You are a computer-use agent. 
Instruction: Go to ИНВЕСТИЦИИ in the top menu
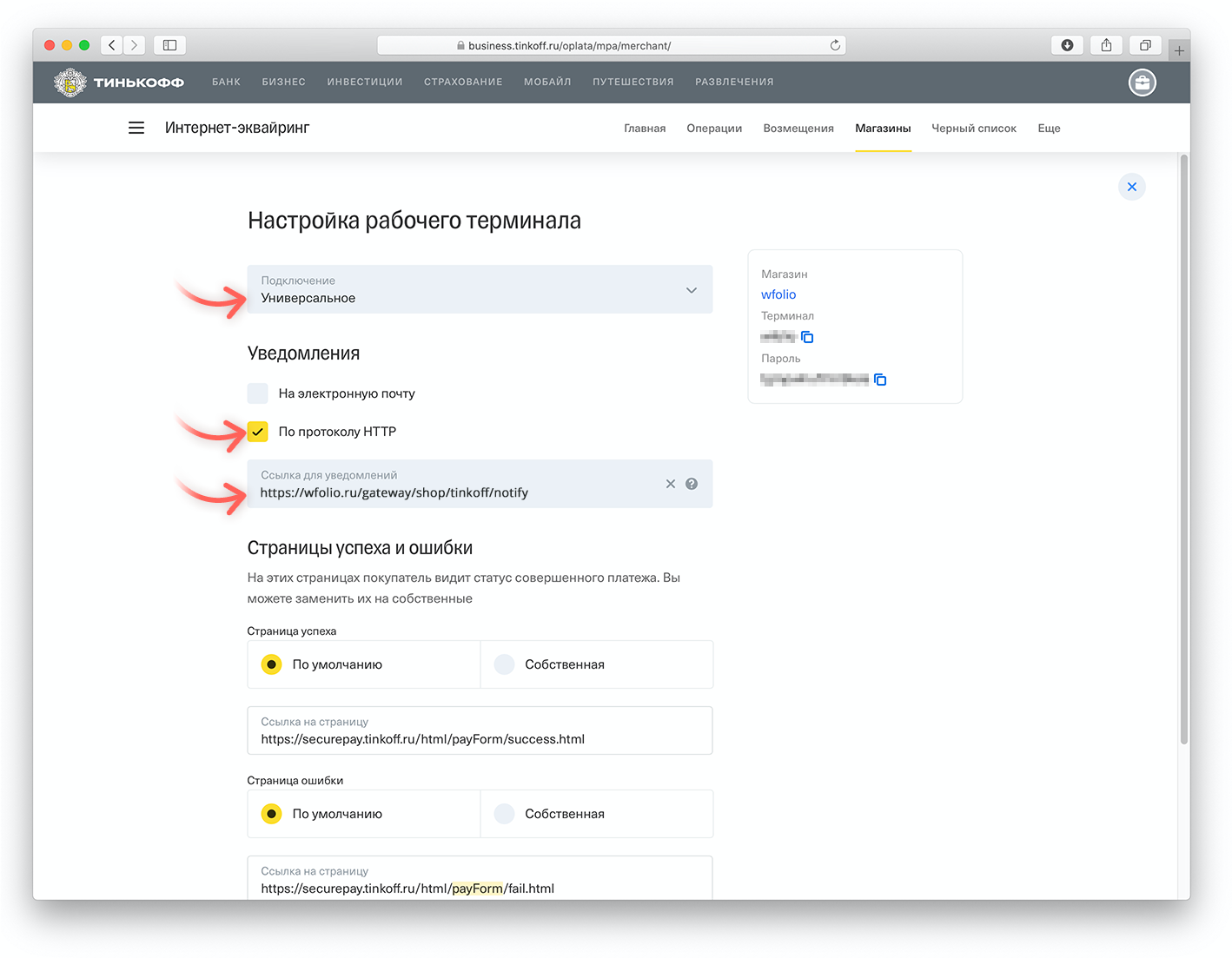click(x=365, y=82)
